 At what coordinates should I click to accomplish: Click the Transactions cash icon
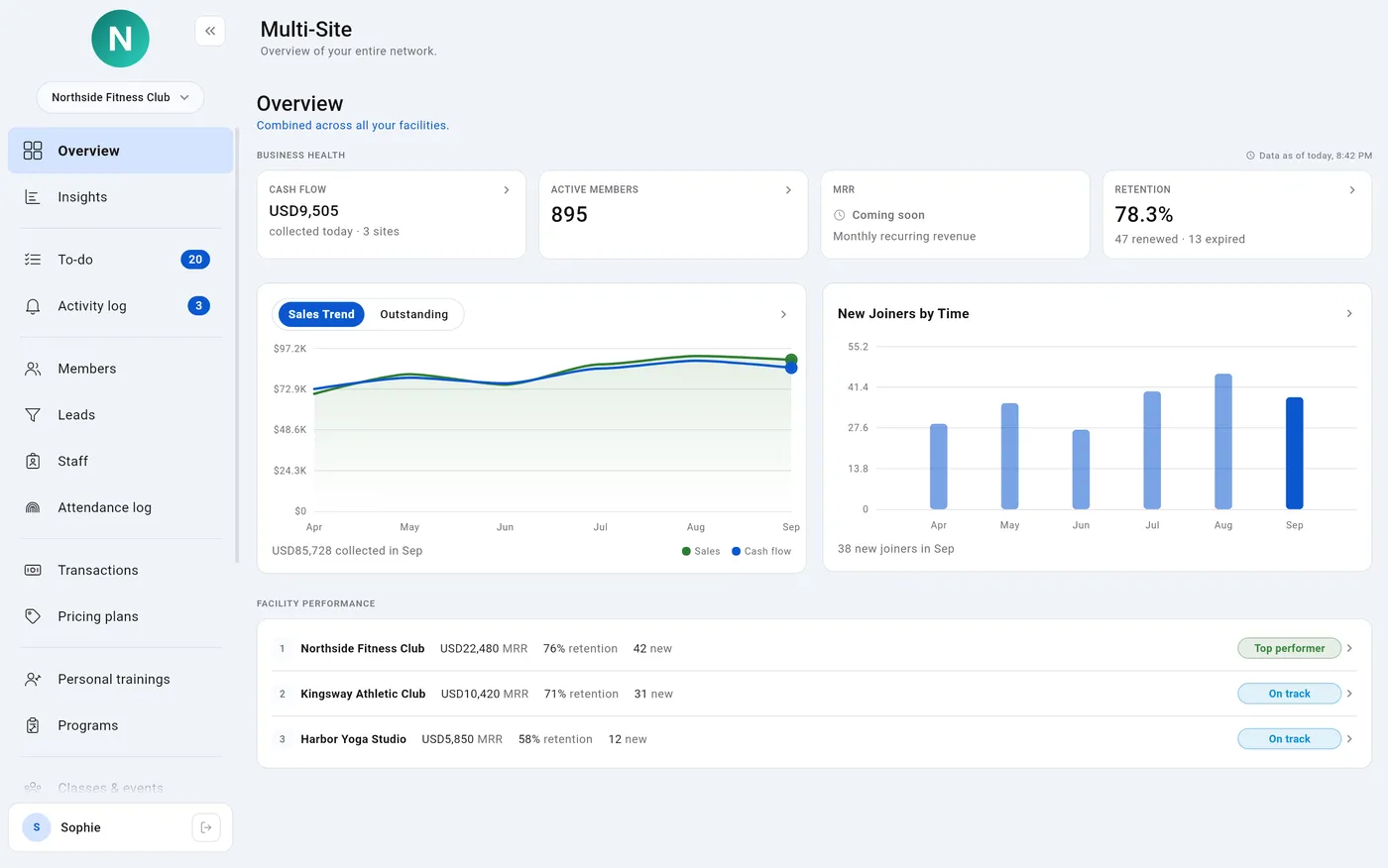pos(33,570)
